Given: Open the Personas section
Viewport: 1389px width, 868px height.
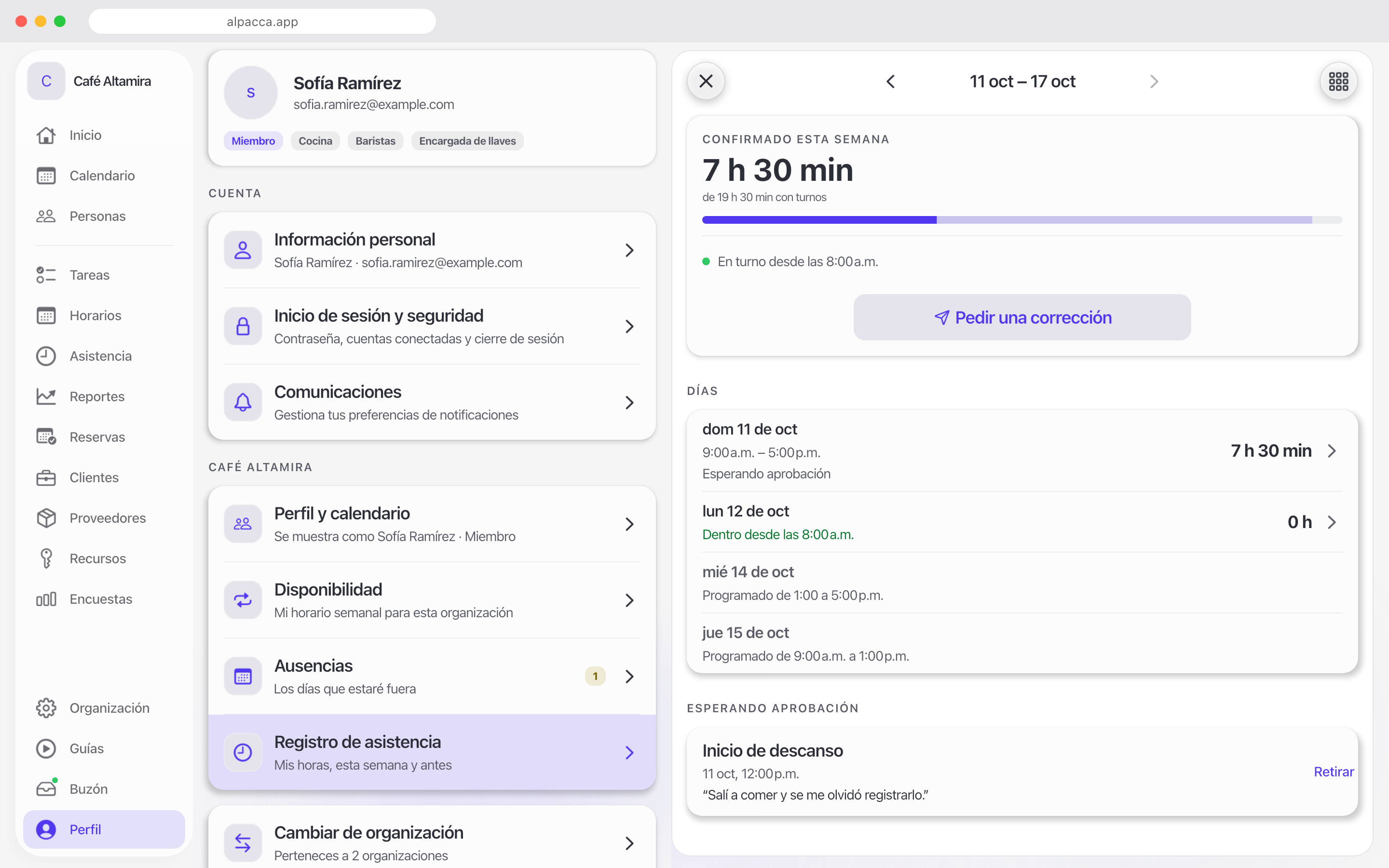Looking at the screenshot, I should tap(104, 216).
